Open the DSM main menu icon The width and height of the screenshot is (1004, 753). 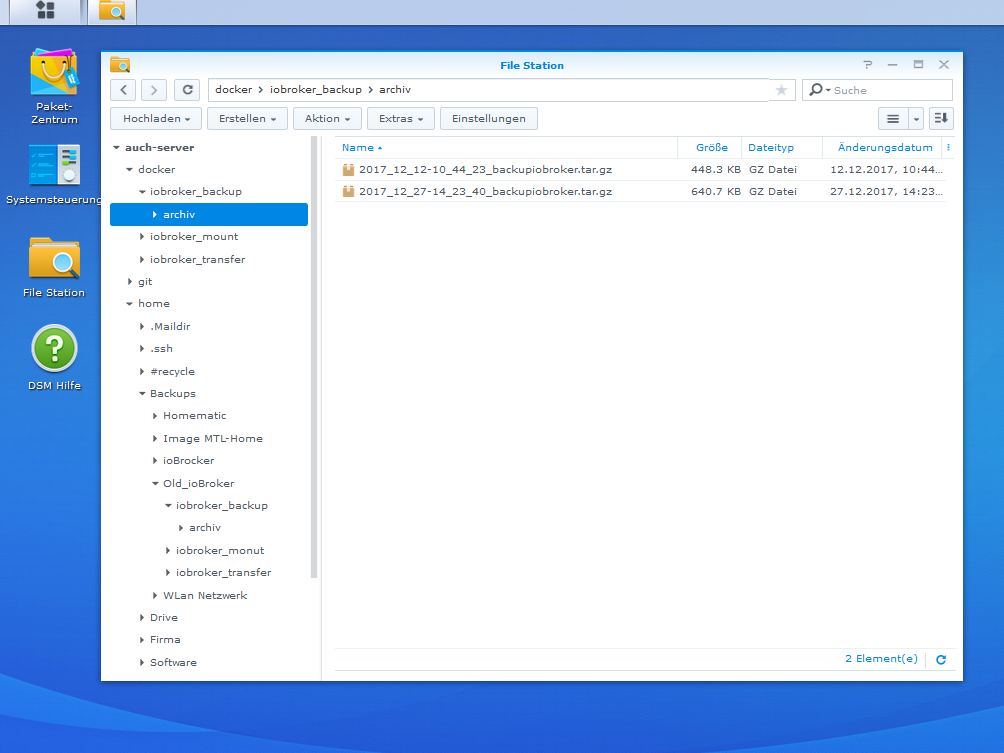44,11
